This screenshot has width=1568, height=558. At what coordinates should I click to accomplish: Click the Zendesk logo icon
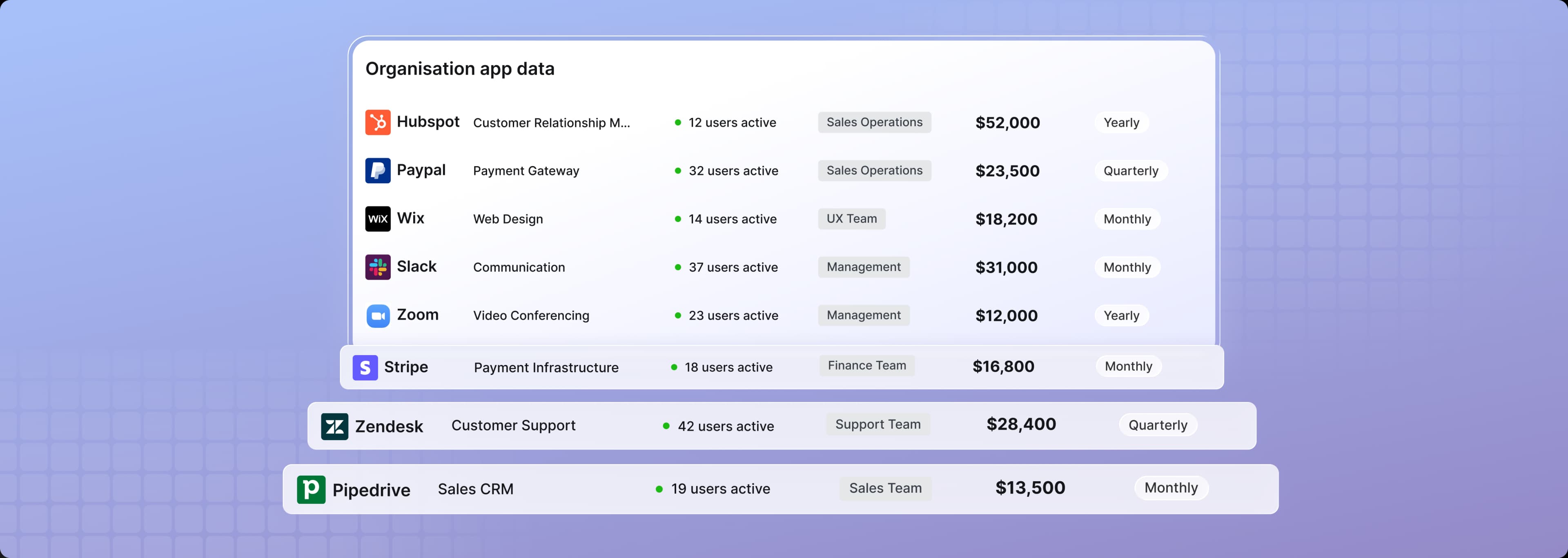click(335, 426)
